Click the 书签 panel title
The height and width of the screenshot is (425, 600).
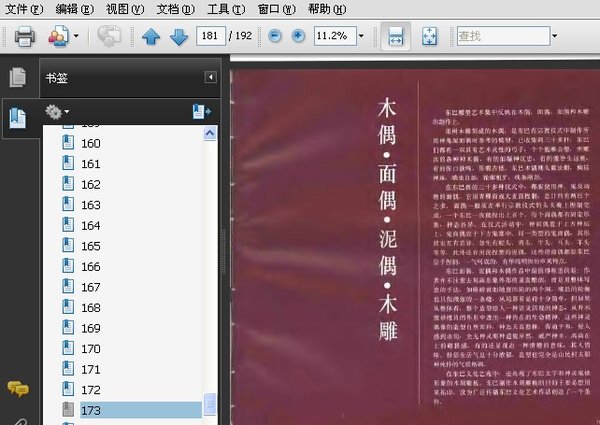57,78
